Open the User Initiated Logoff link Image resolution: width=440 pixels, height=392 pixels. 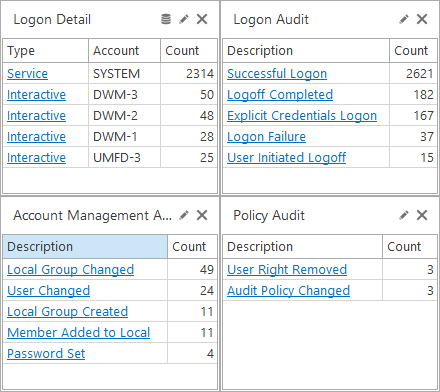[x=287, y=158]
